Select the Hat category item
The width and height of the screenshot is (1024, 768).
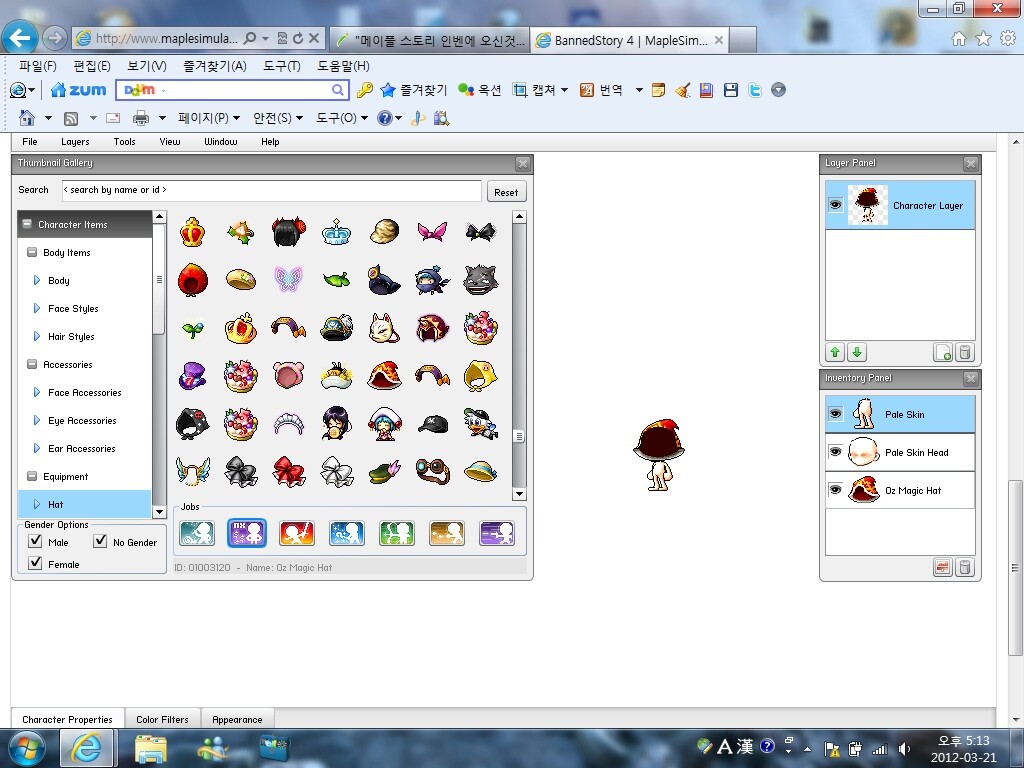point(85,504)
